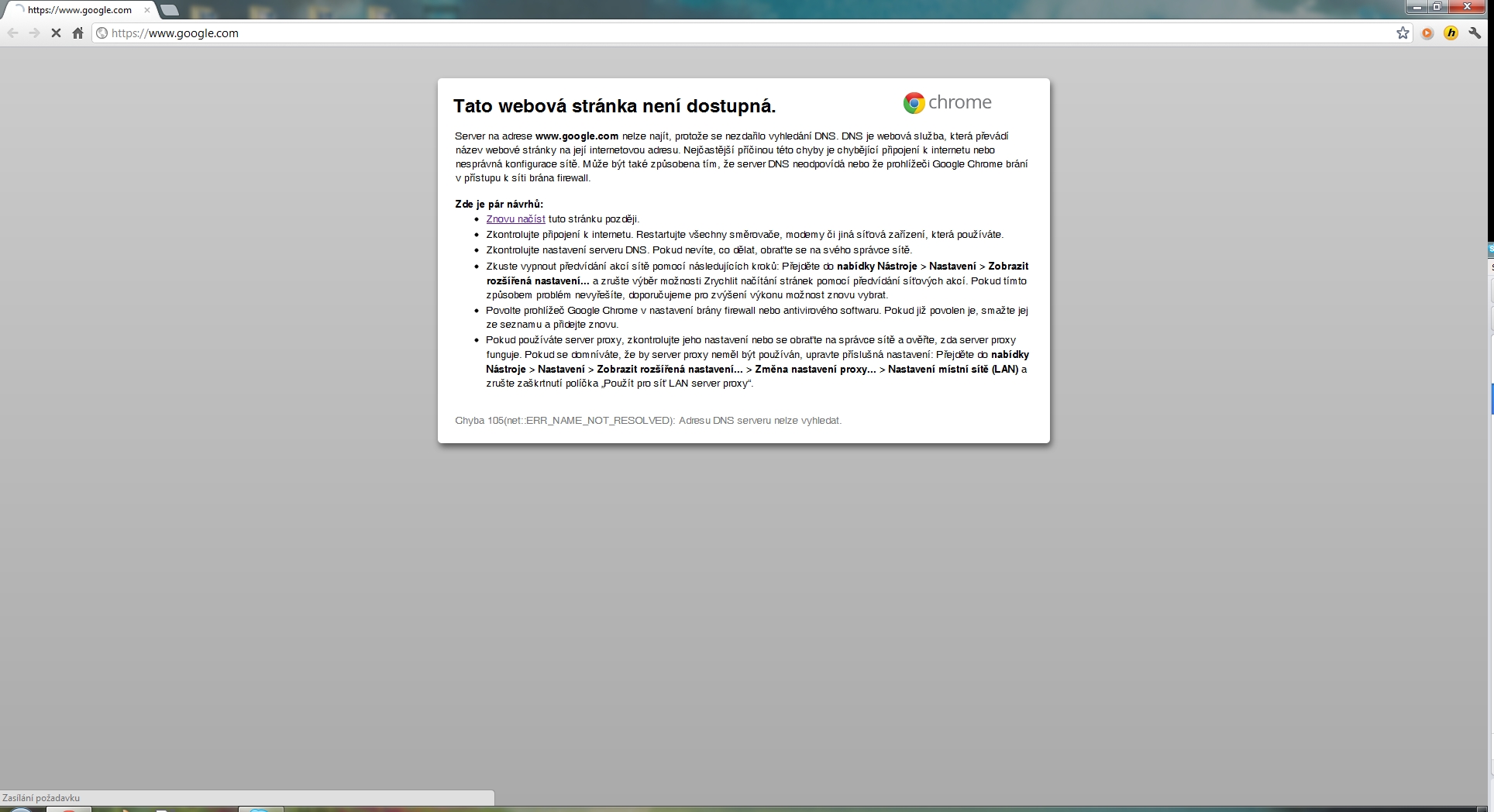Open the orange play extension icon

1427,33
